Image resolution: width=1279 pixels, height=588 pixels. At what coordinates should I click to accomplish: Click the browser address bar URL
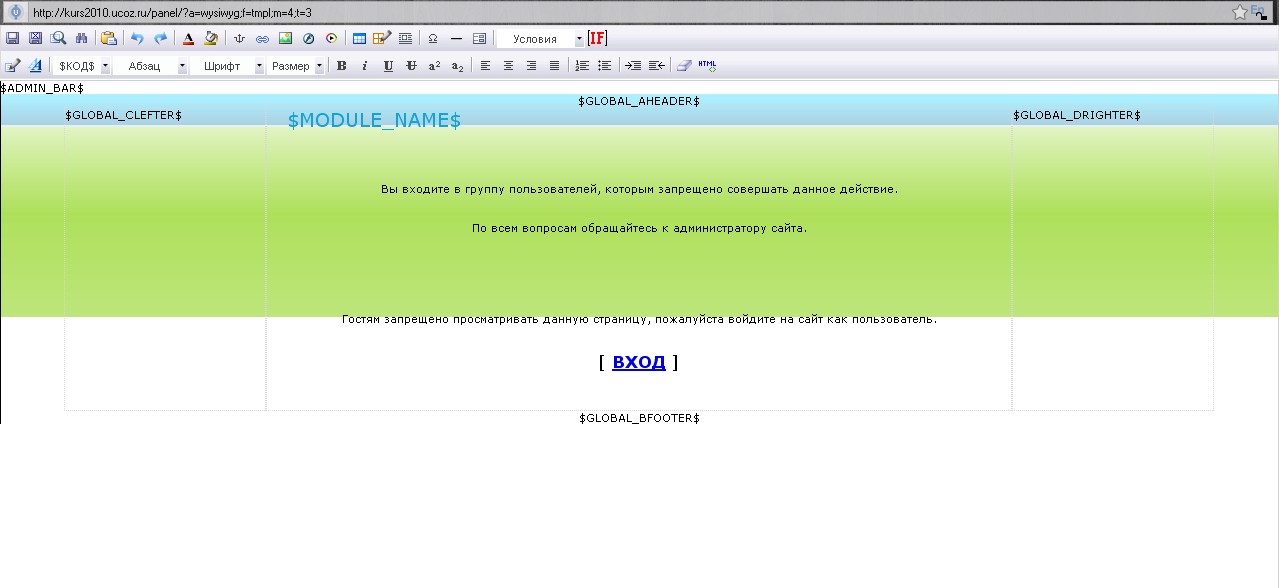[x=172, y=12]
